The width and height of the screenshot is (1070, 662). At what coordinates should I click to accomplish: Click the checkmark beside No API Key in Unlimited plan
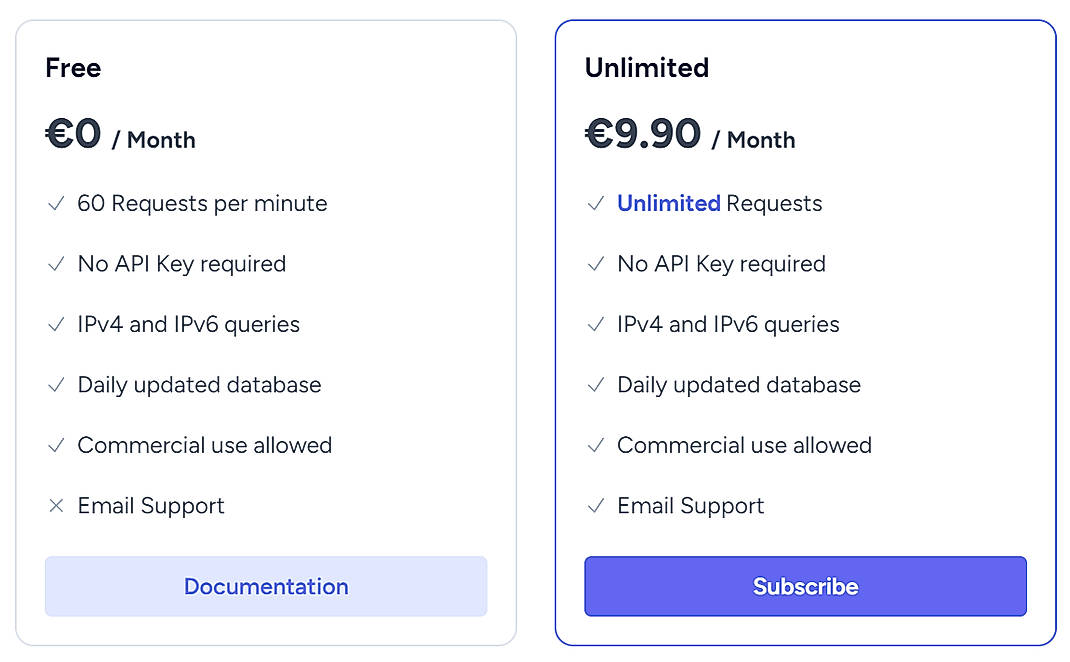coord(597,264)
